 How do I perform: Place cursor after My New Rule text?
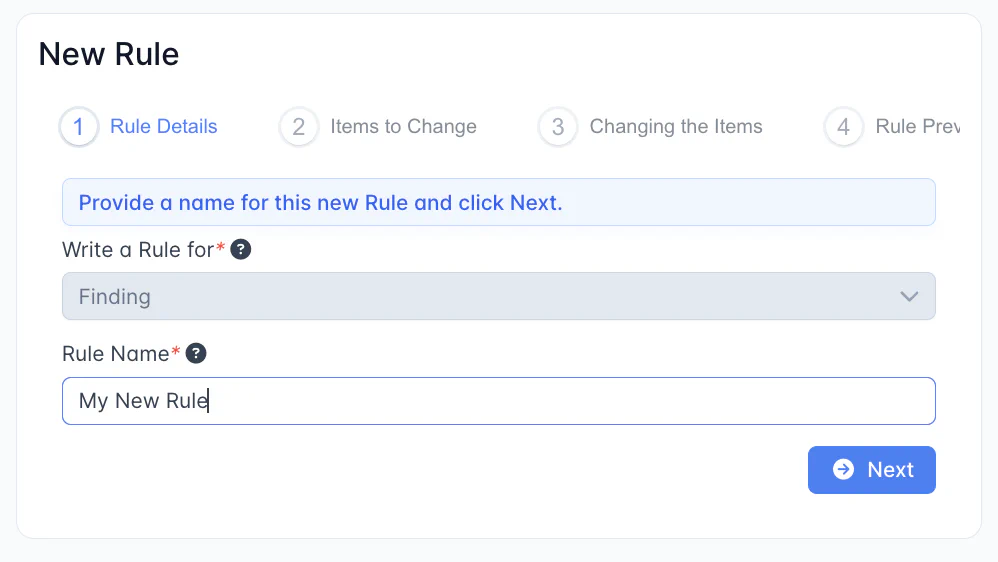[x=208, y=401]
